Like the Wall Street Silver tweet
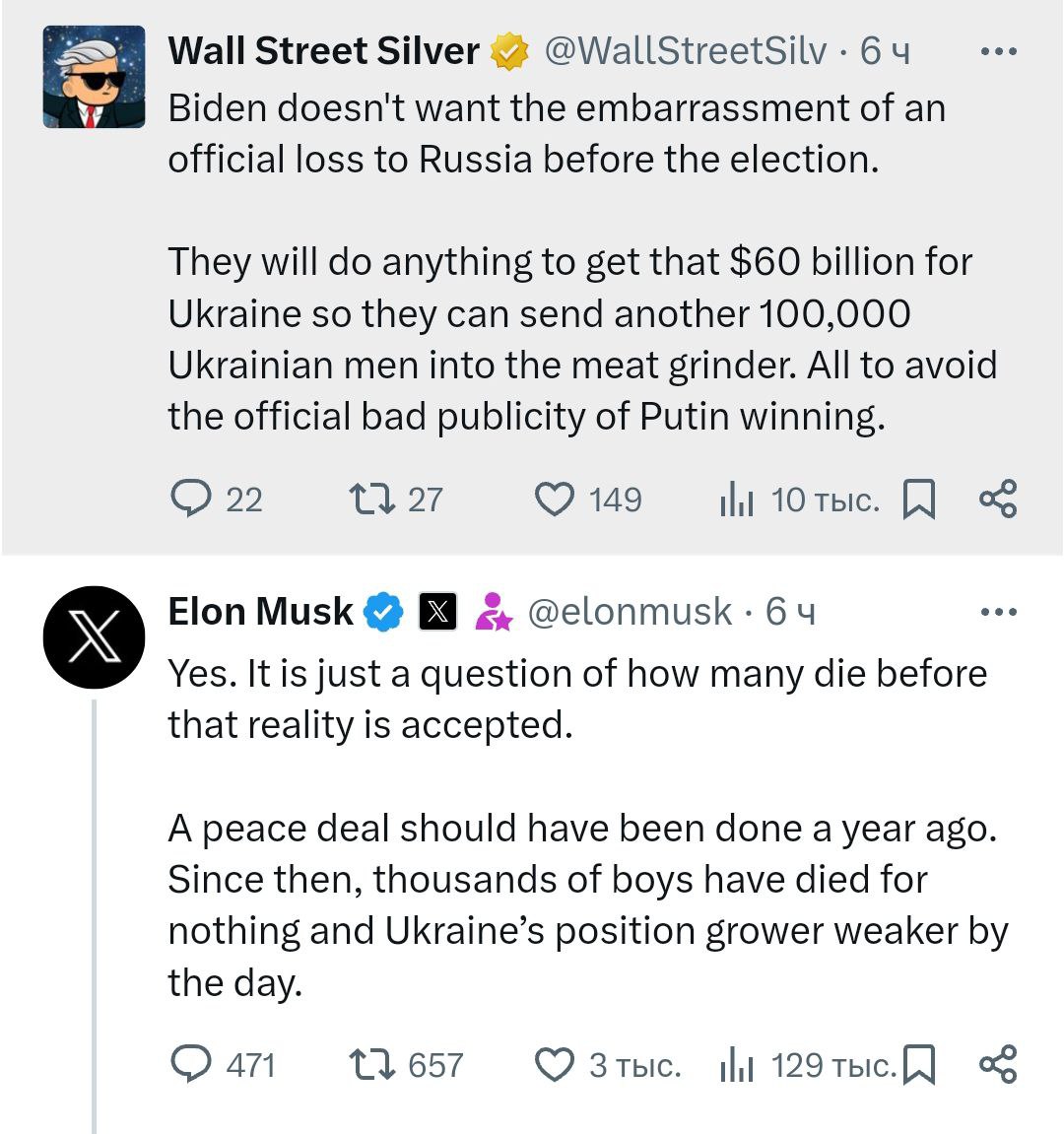 (555, 500)
